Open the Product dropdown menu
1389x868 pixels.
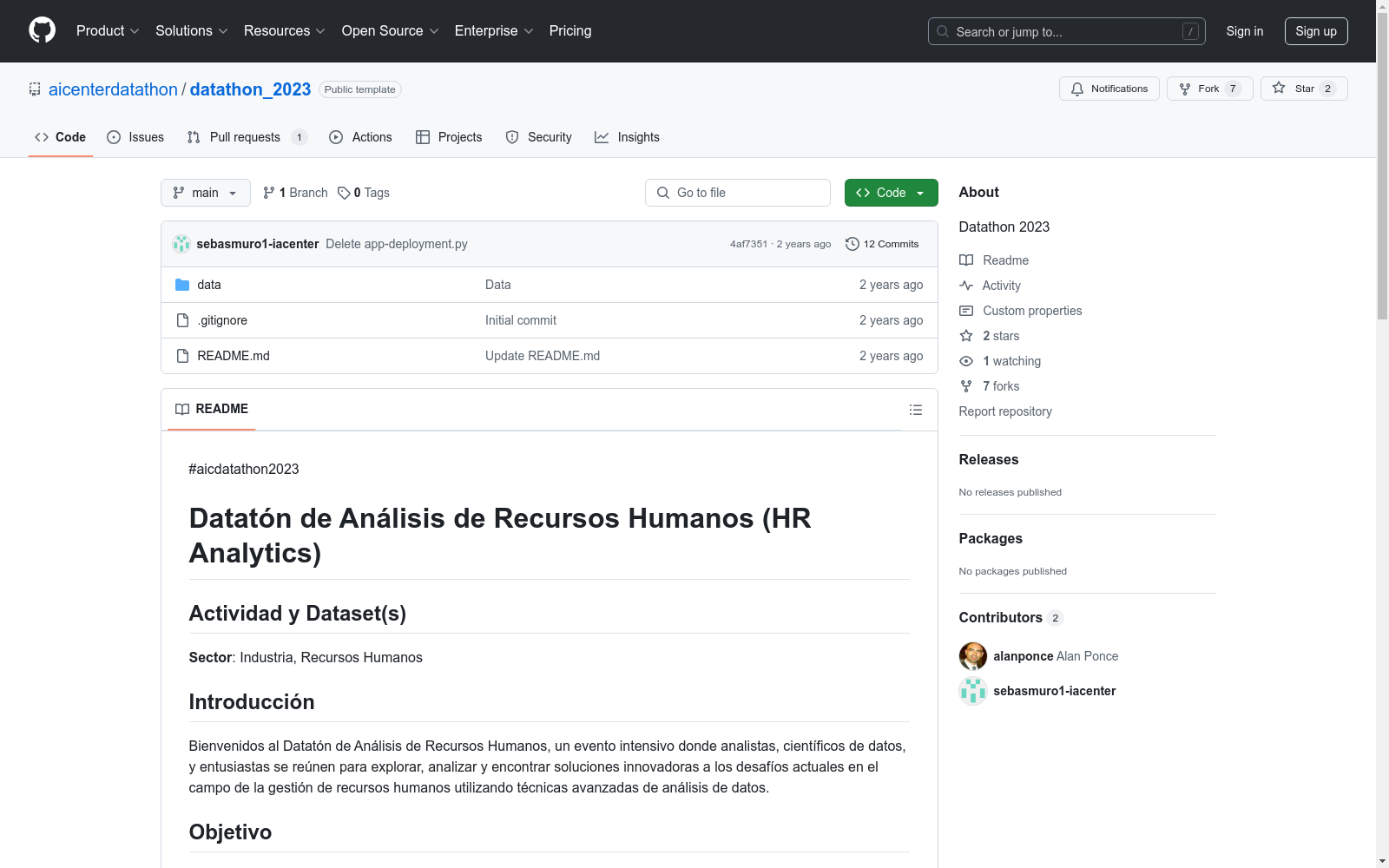[108, 31]
